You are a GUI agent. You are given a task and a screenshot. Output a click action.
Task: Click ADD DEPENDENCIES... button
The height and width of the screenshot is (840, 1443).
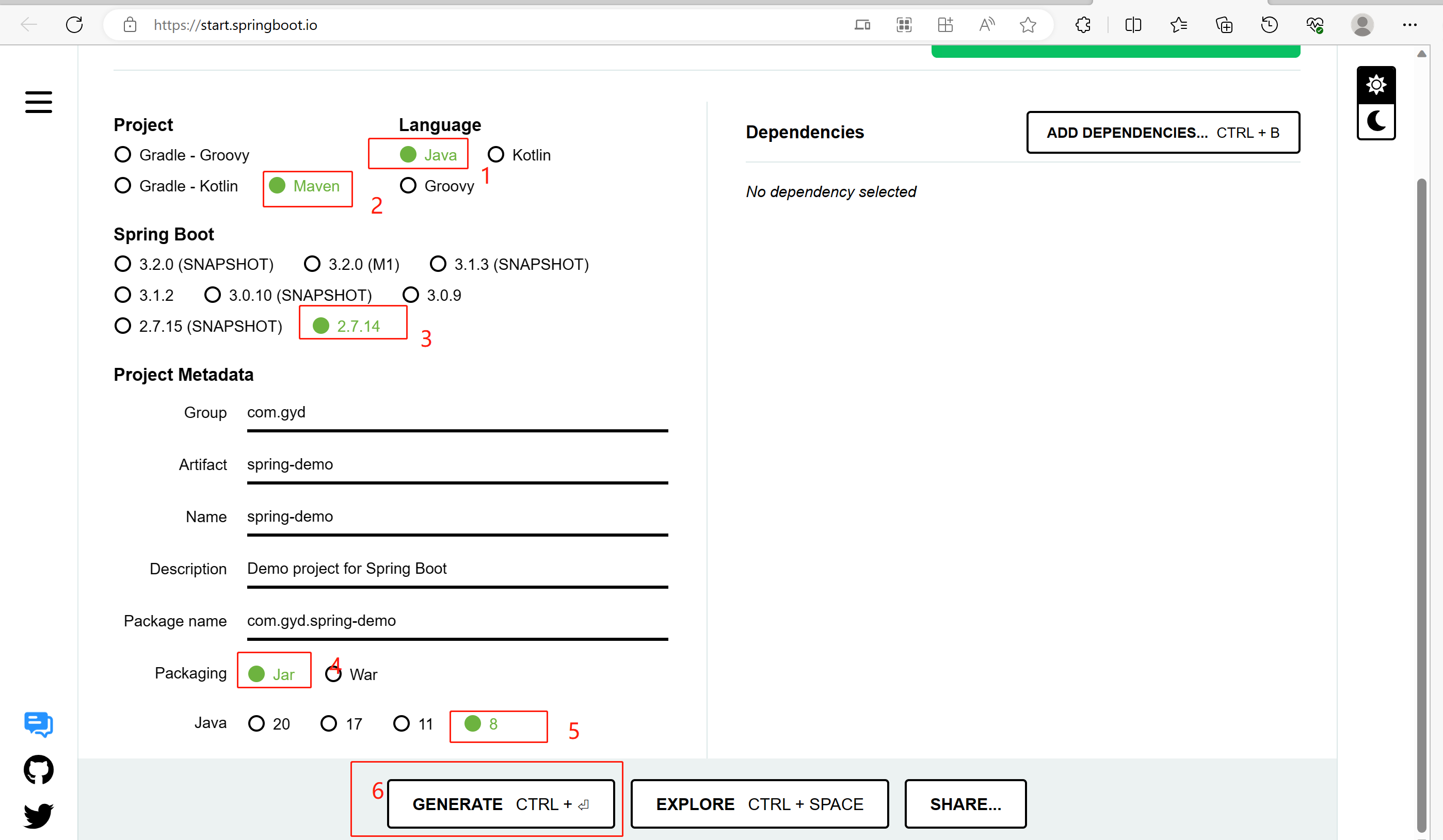click(1163, 132)
